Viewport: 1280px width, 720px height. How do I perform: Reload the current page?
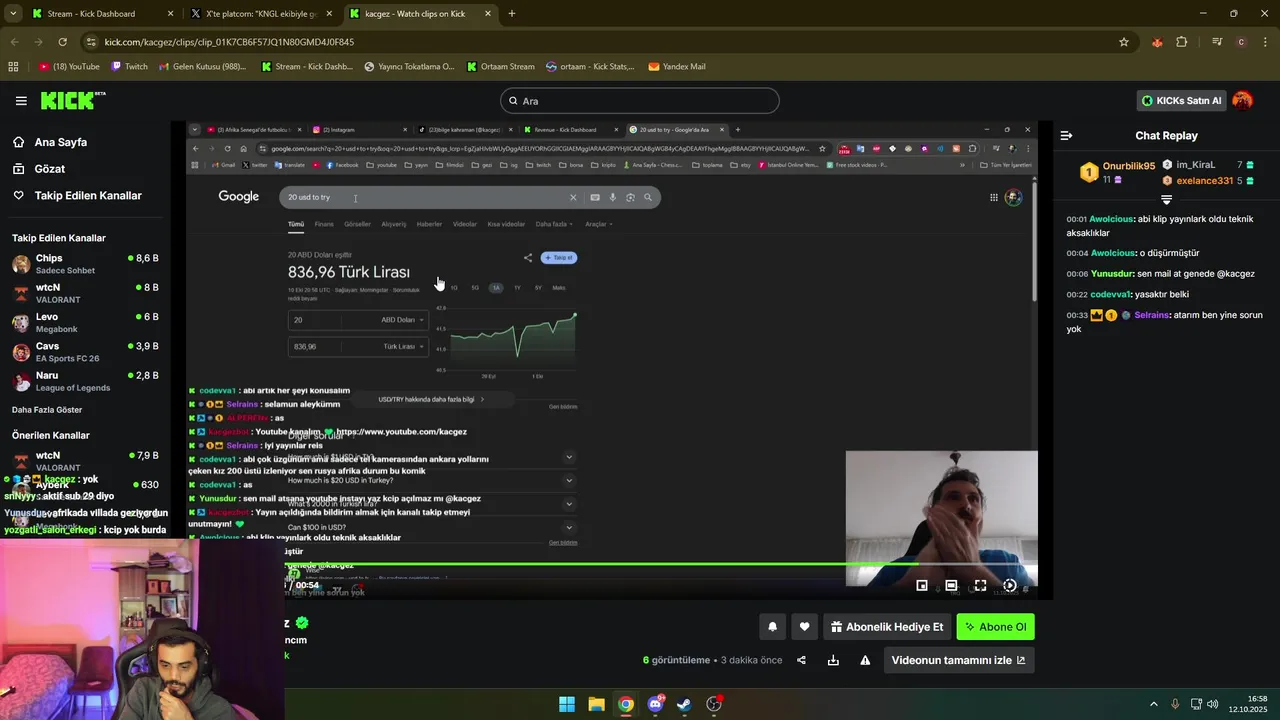(62, 42)
